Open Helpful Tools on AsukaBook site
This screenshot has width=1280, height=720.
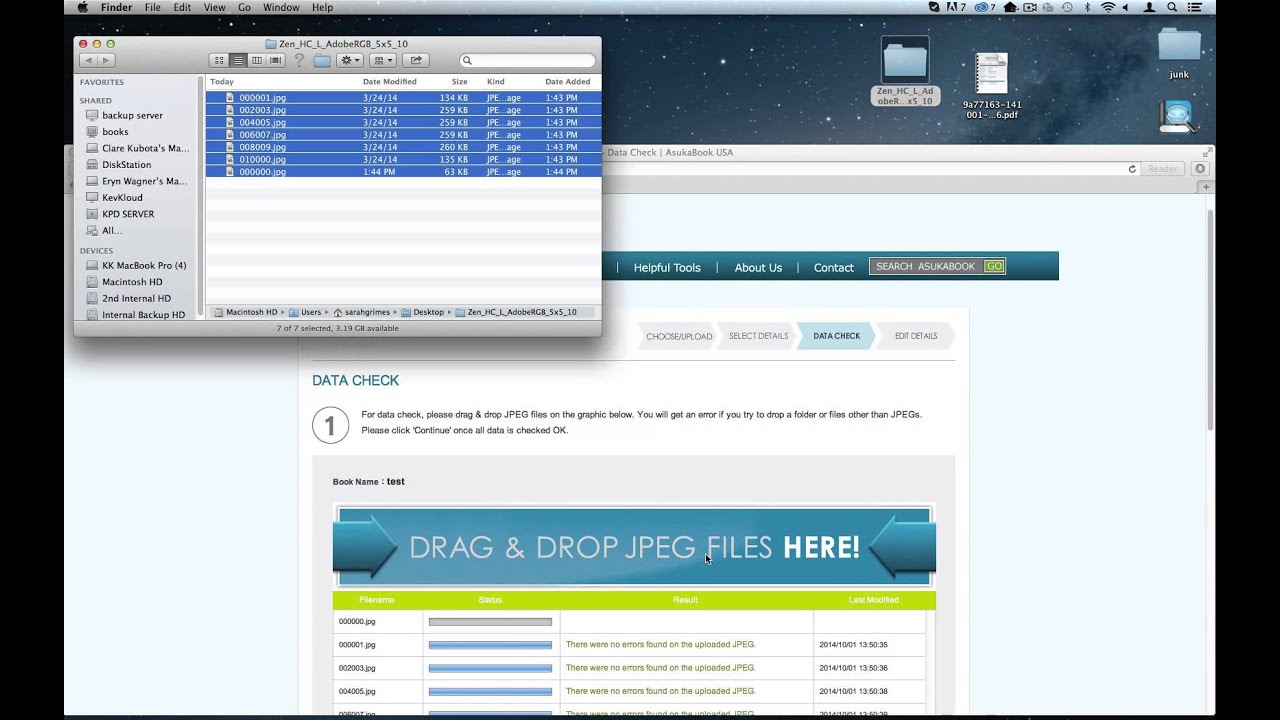point(667,267)
